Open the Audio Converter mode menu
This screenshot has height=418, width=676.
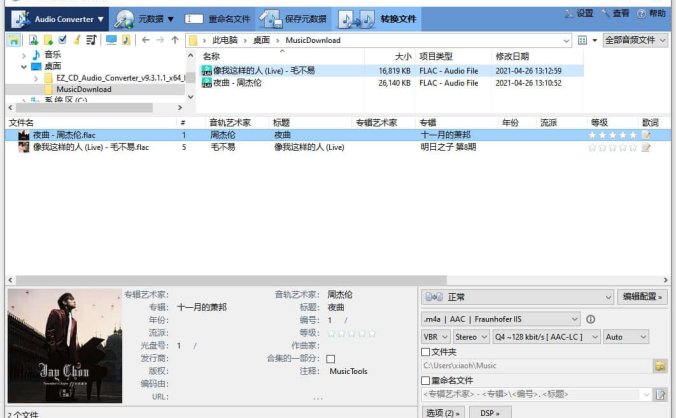tap(58, 19)
